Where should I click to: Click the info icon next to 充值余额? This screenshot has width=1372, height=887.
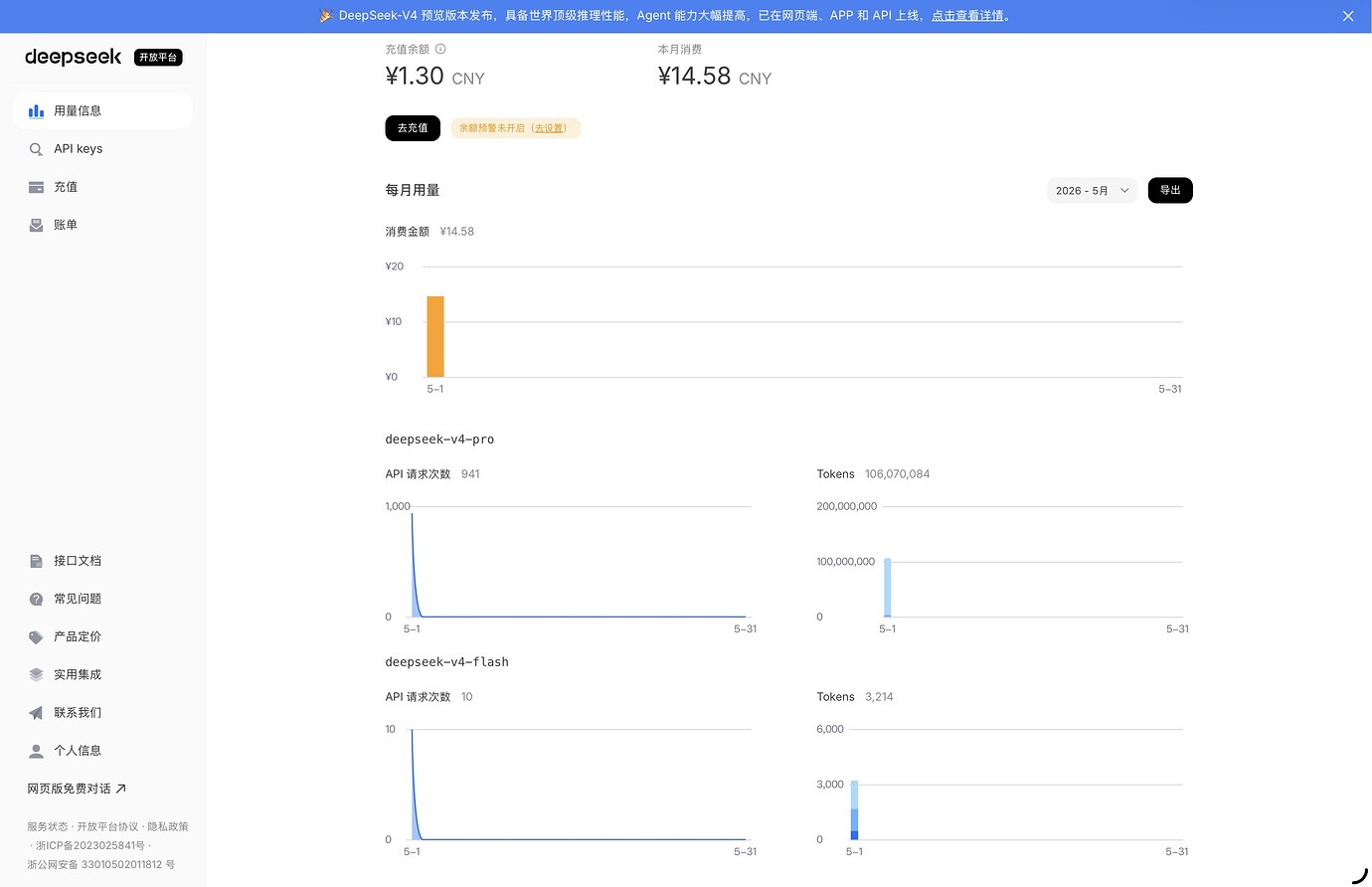[x=440, y=49]
